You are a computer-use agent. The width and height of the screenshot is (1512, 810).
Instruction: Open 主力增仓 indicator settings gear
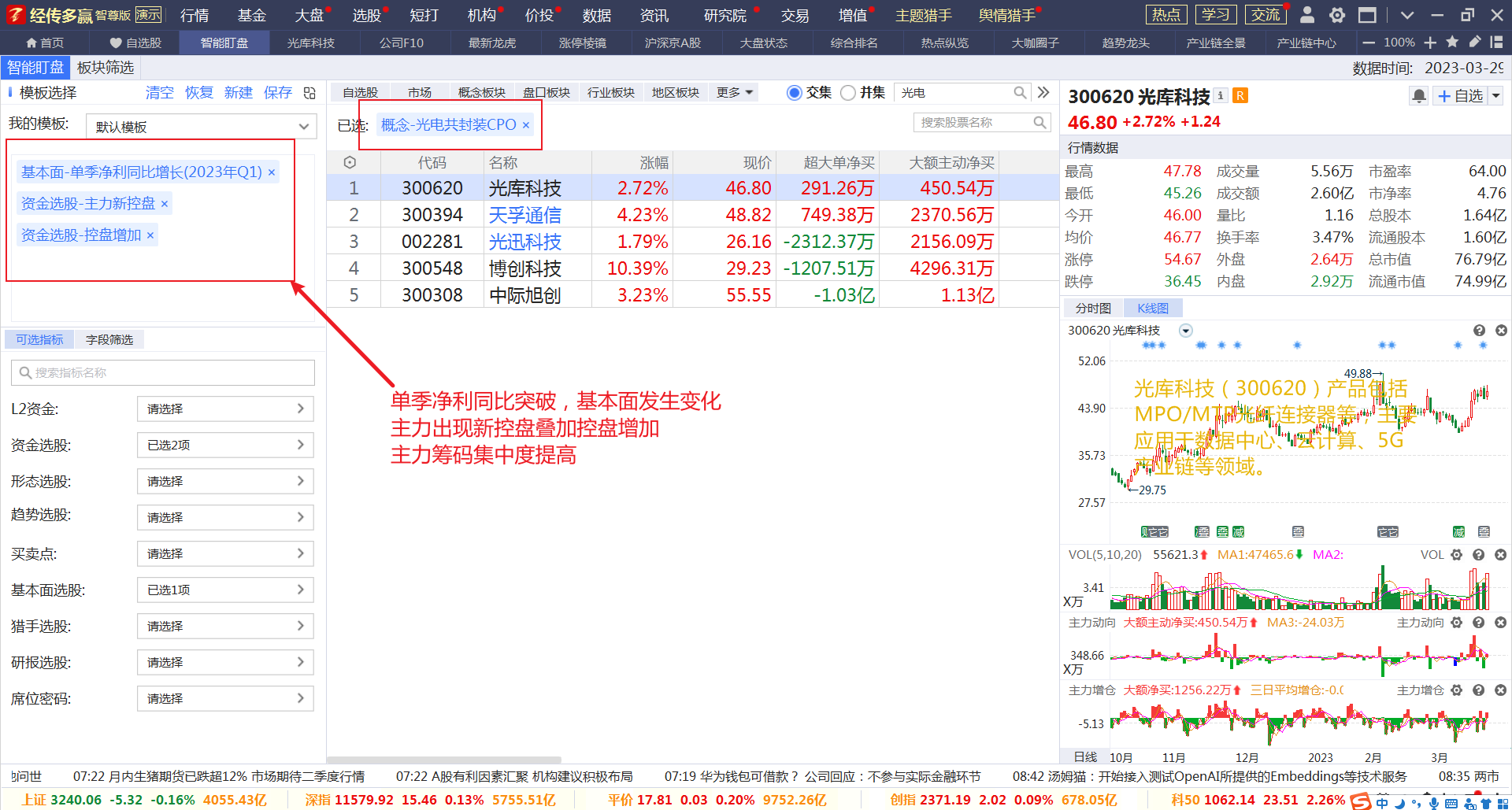tap(1457, 690)
